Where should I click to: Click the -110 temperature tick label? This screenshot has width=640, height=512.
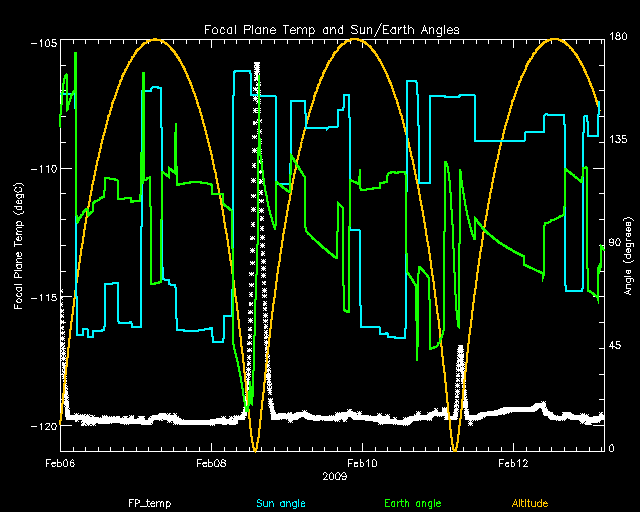coord(42,169)
